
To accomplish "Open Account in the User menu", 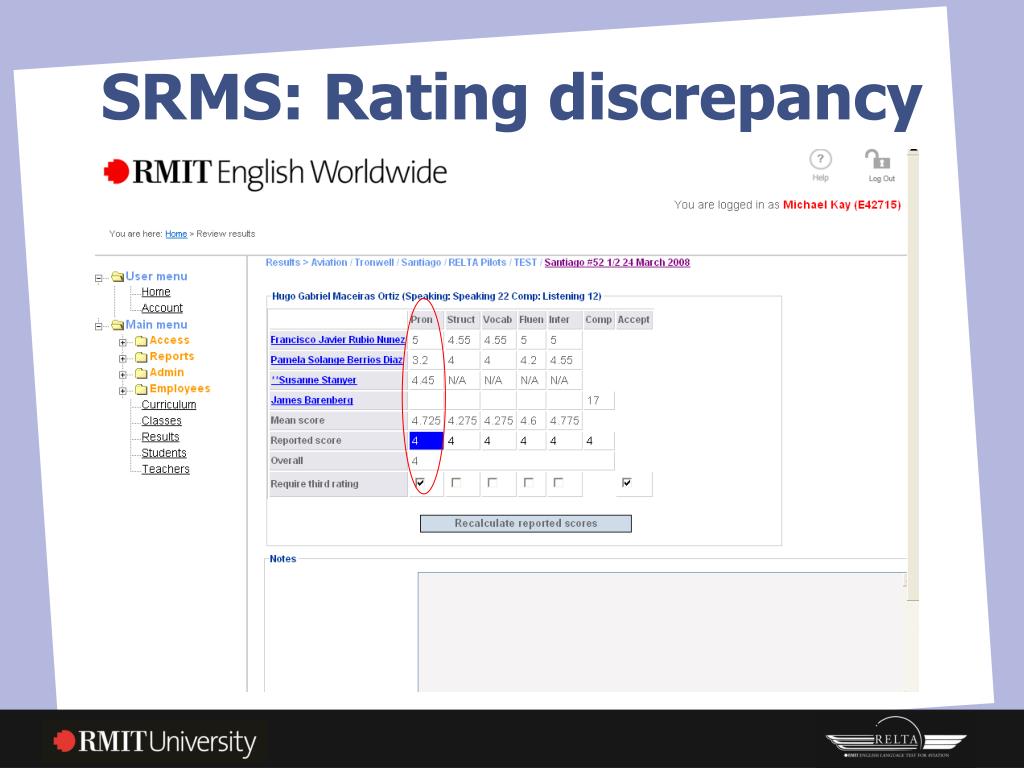I will [x=162, y=308].
